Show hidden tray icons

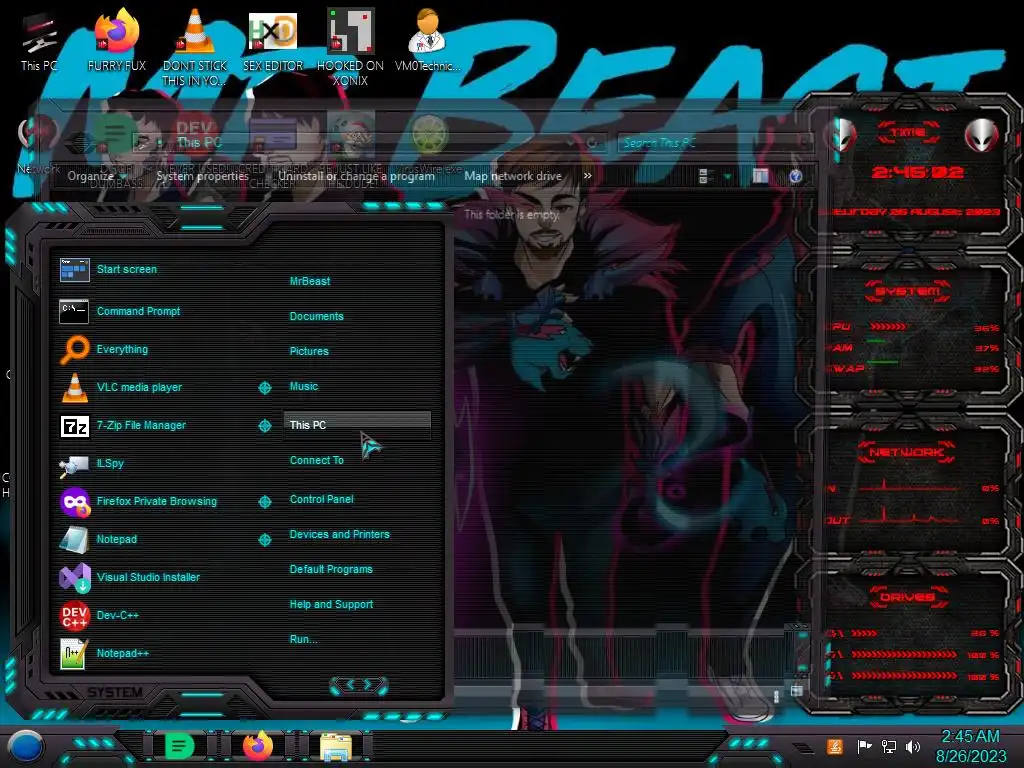tap(803, 747)
